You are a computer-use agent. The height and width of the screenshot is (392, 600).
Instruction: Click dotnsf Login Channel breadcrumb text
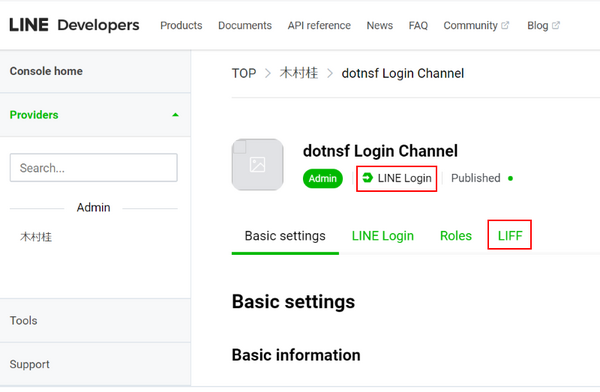(x=403, y=73)
